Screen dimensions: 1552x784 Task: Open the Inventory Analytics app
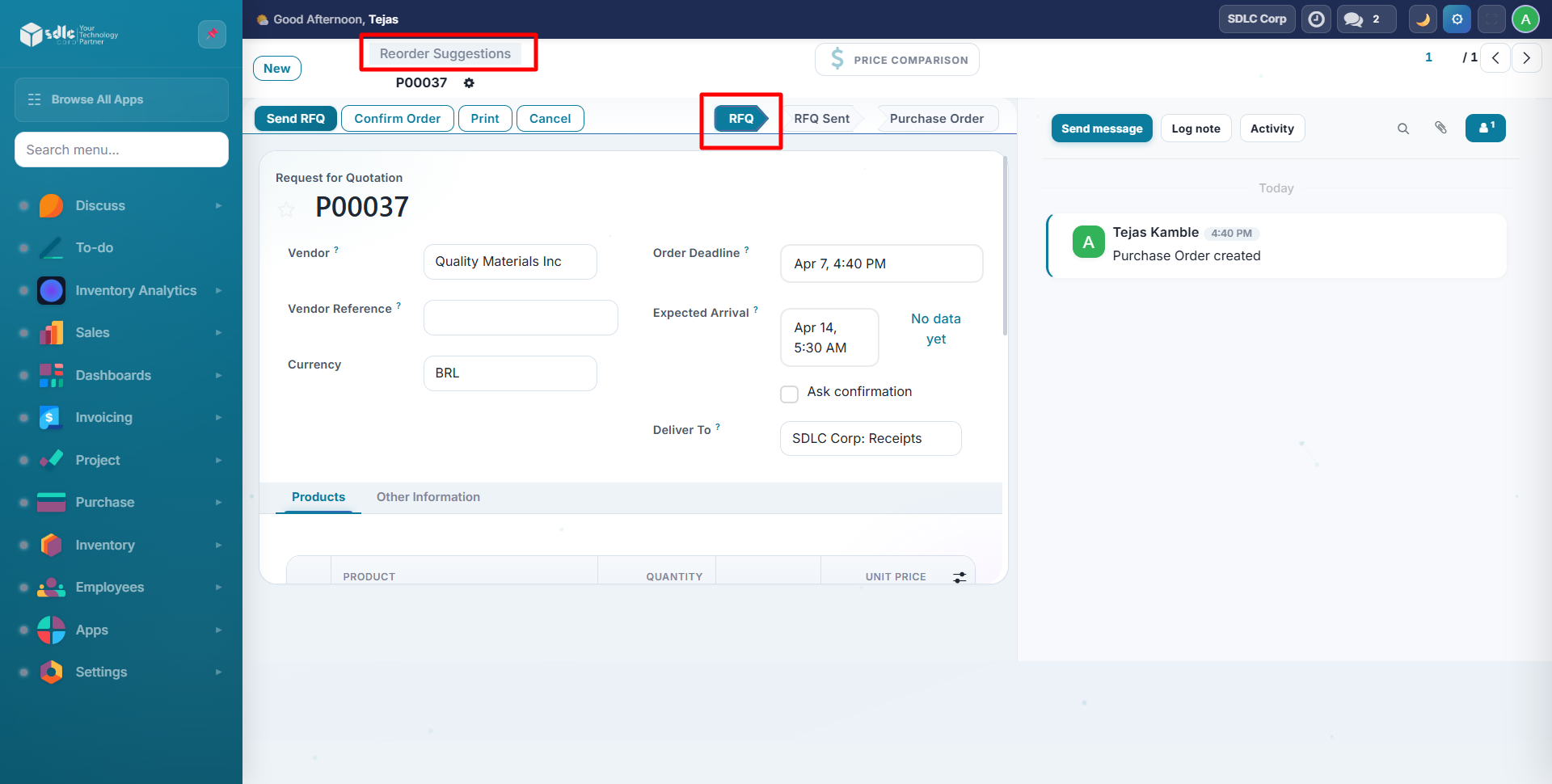click(x=51, y=290)
